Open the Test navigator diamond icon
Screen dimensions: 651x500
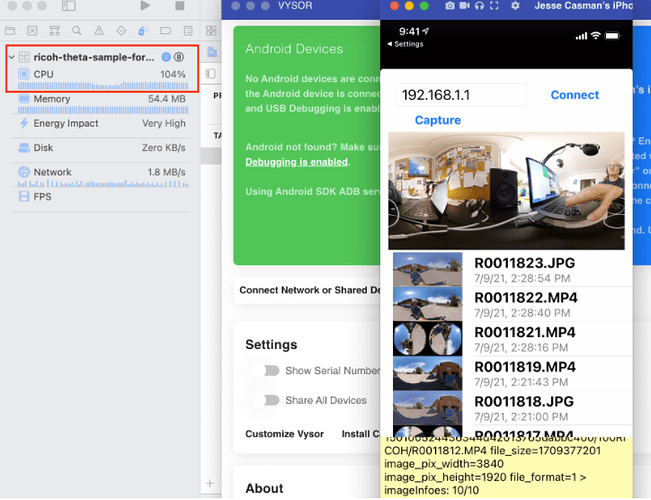click(121, 31)
